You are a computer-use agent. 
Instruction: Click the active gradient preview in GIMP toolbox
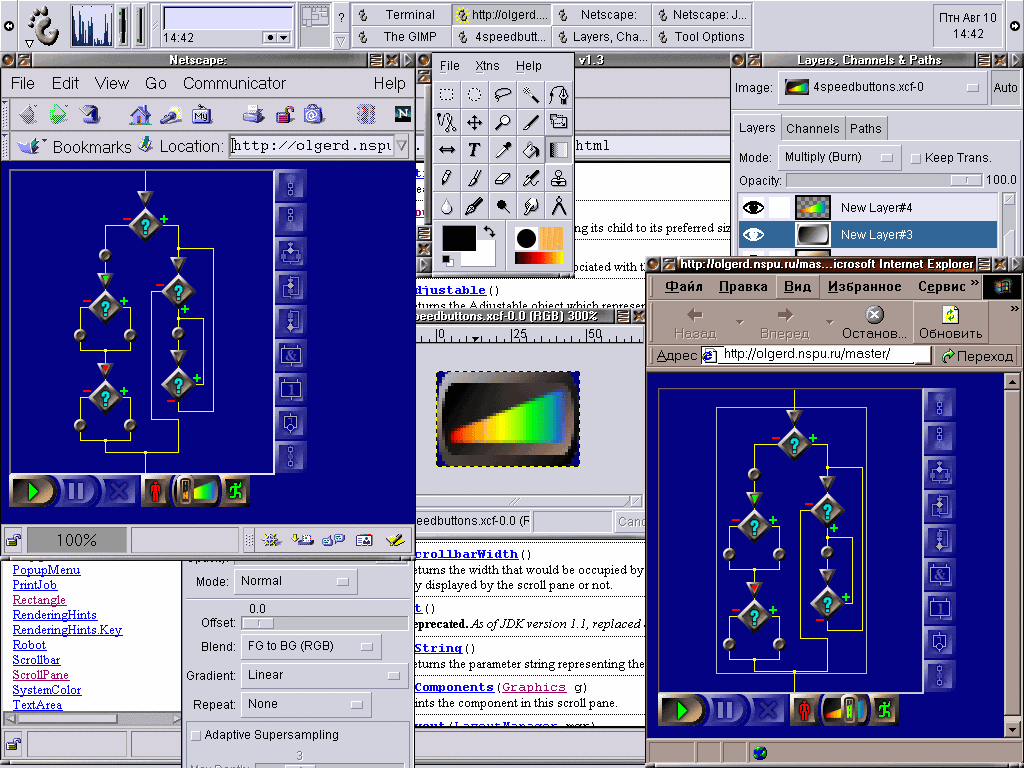pyautogui.click(x=539, y=258)
